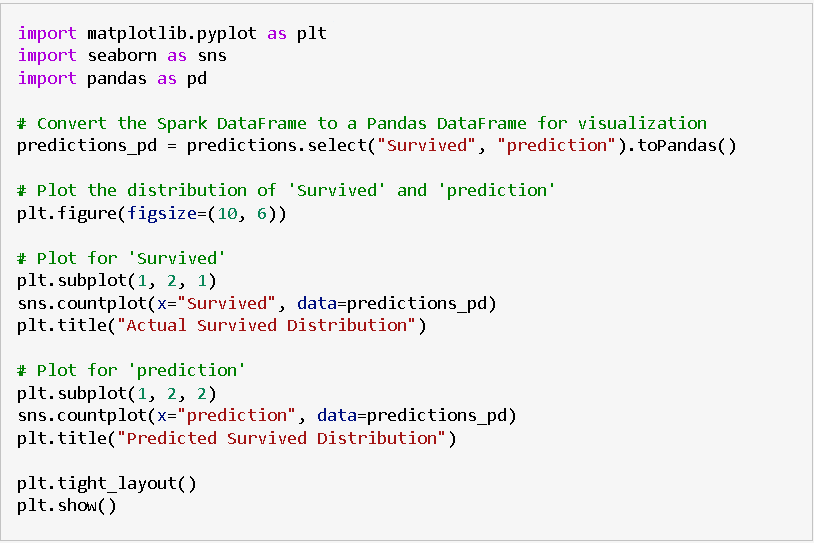The image size is (814, 543).
Task: Click the plt.subplot(1, 2, 1) line
Action: click(x=117, y=280)
